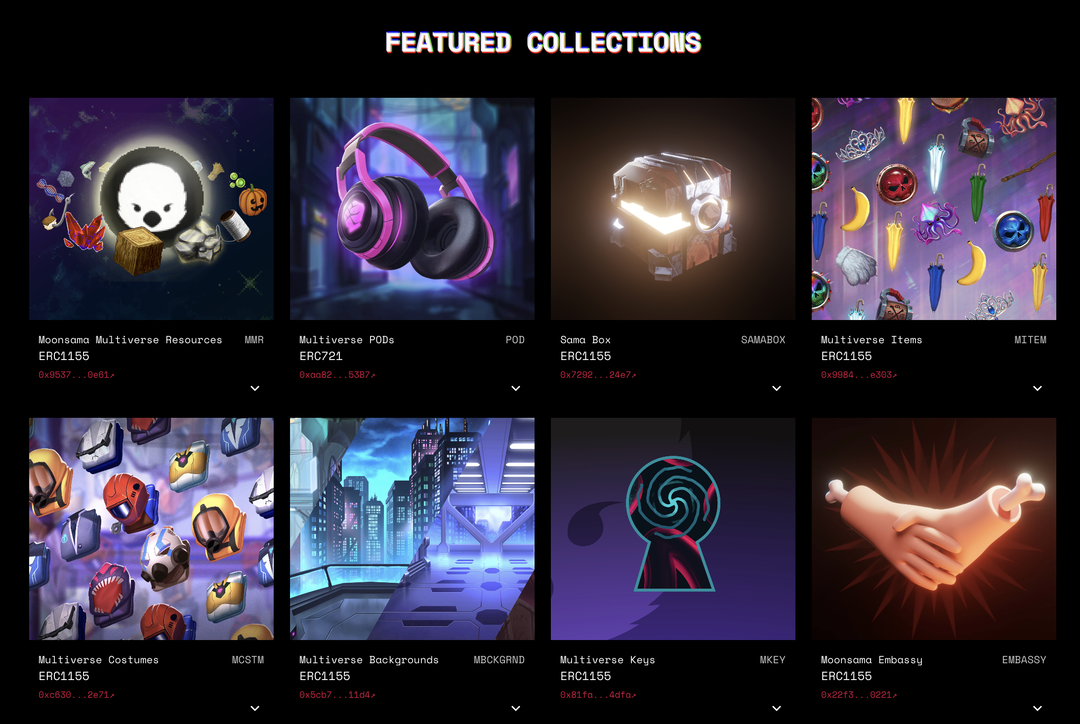
Task: Open contract address link 0xc630...2e71
Action: (76, 695)
